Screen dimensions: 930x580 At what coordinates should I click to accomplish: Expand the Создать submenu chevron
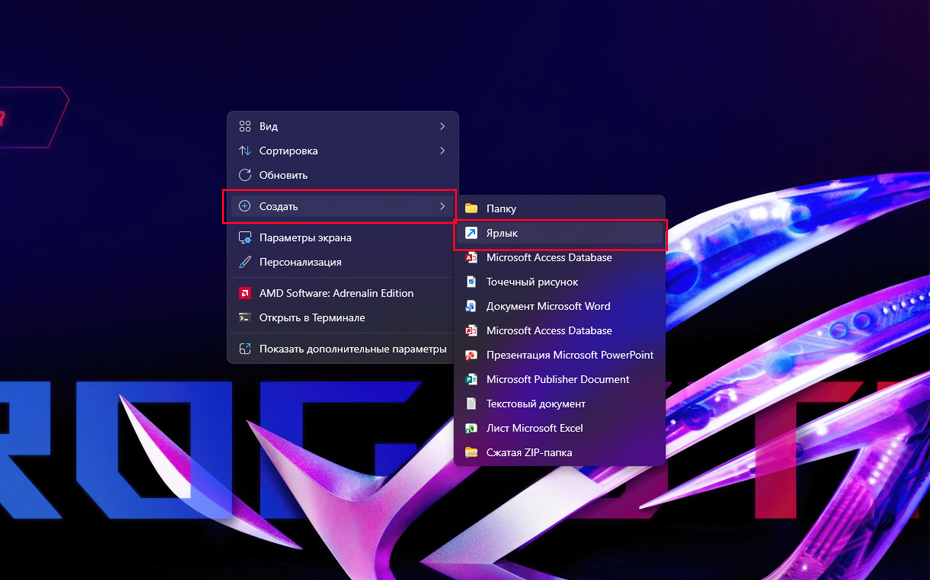pyautogui.click(x=442, y=206)
